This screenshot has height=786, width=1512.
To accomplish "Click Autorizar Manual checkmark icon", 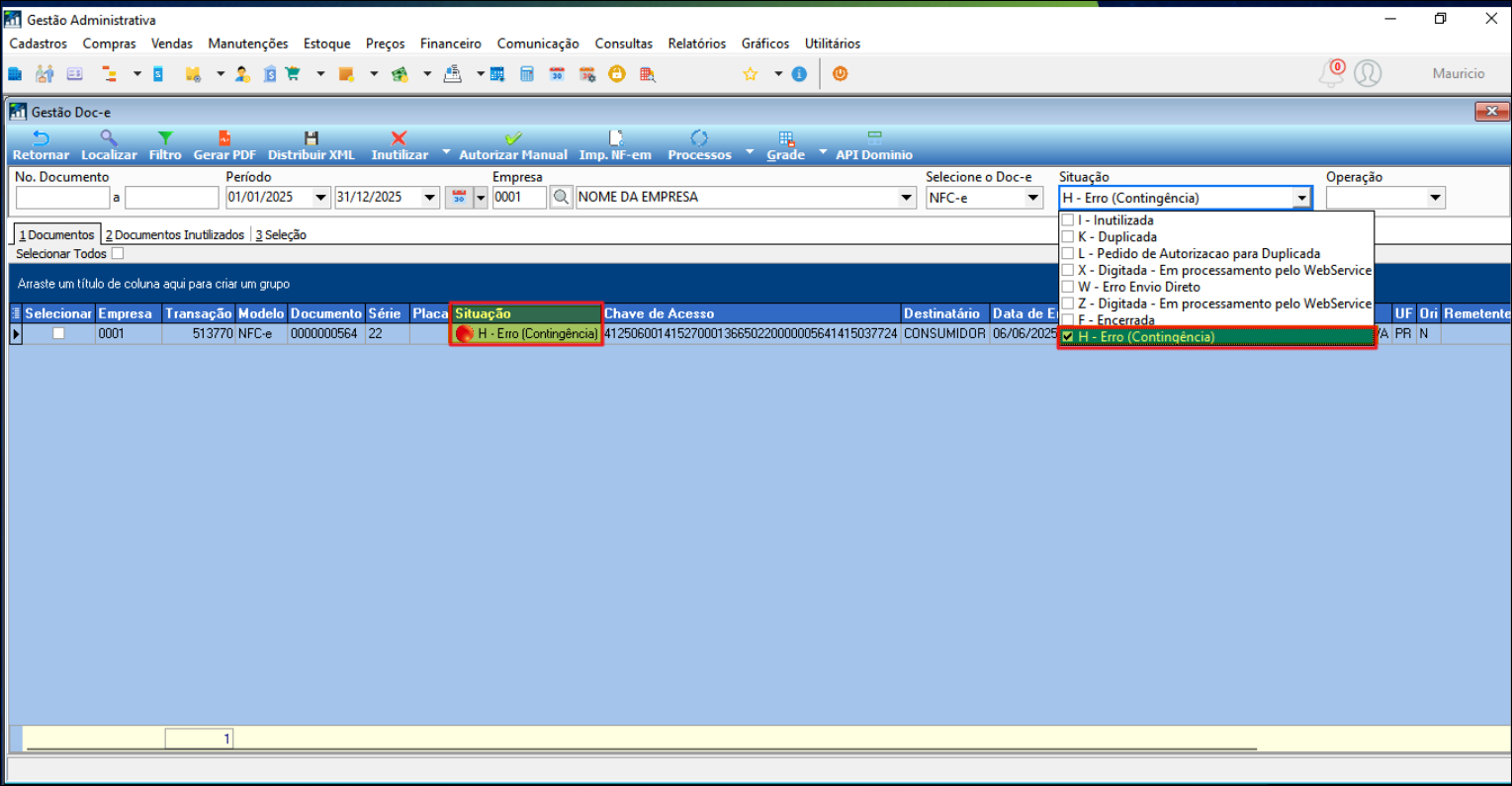I will click(512, 139).
